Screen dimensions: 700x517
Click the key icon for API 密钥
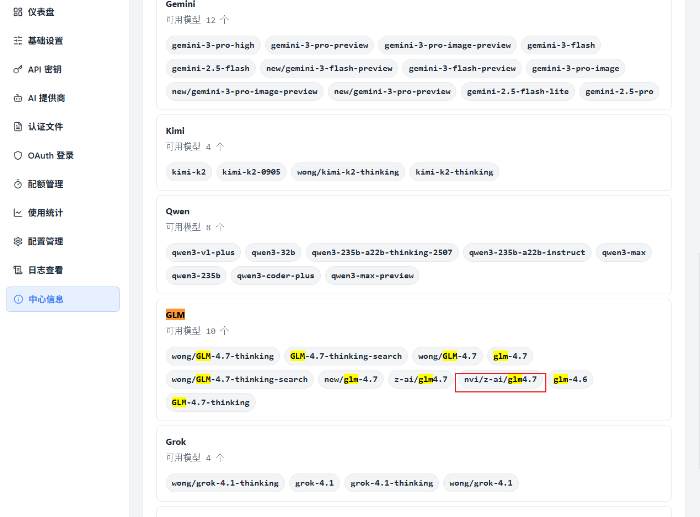pos(18,70)
